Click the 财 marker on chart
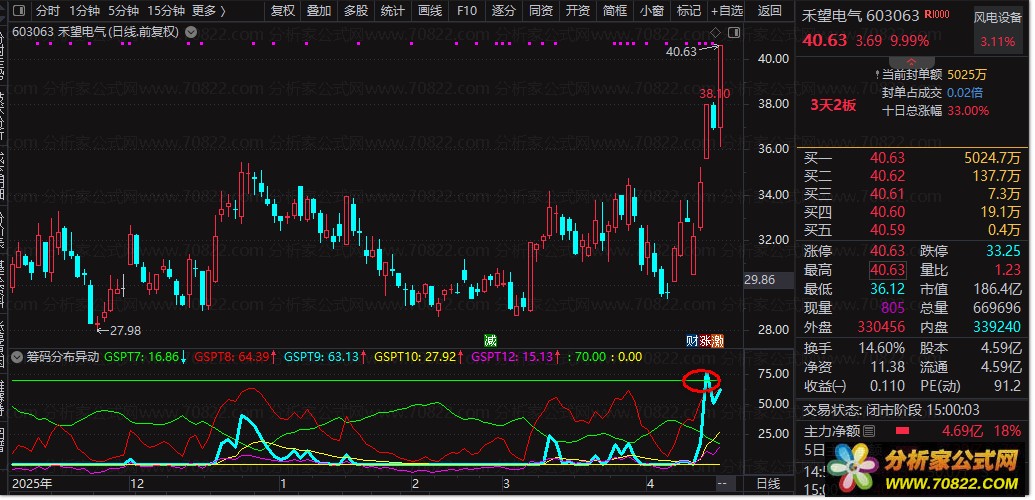The height and width of the screenshot is (500, 1035). (x=692, y=341)
